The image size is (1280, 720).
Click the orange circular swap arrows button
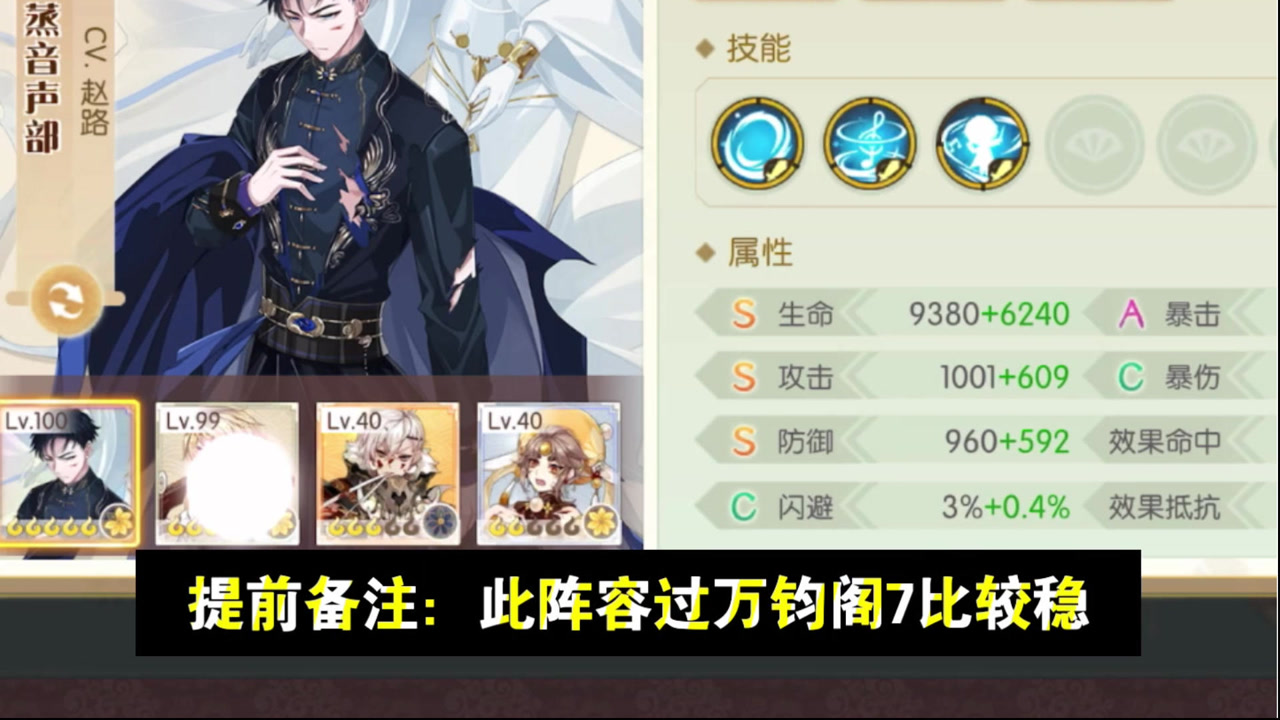[67, 299]
